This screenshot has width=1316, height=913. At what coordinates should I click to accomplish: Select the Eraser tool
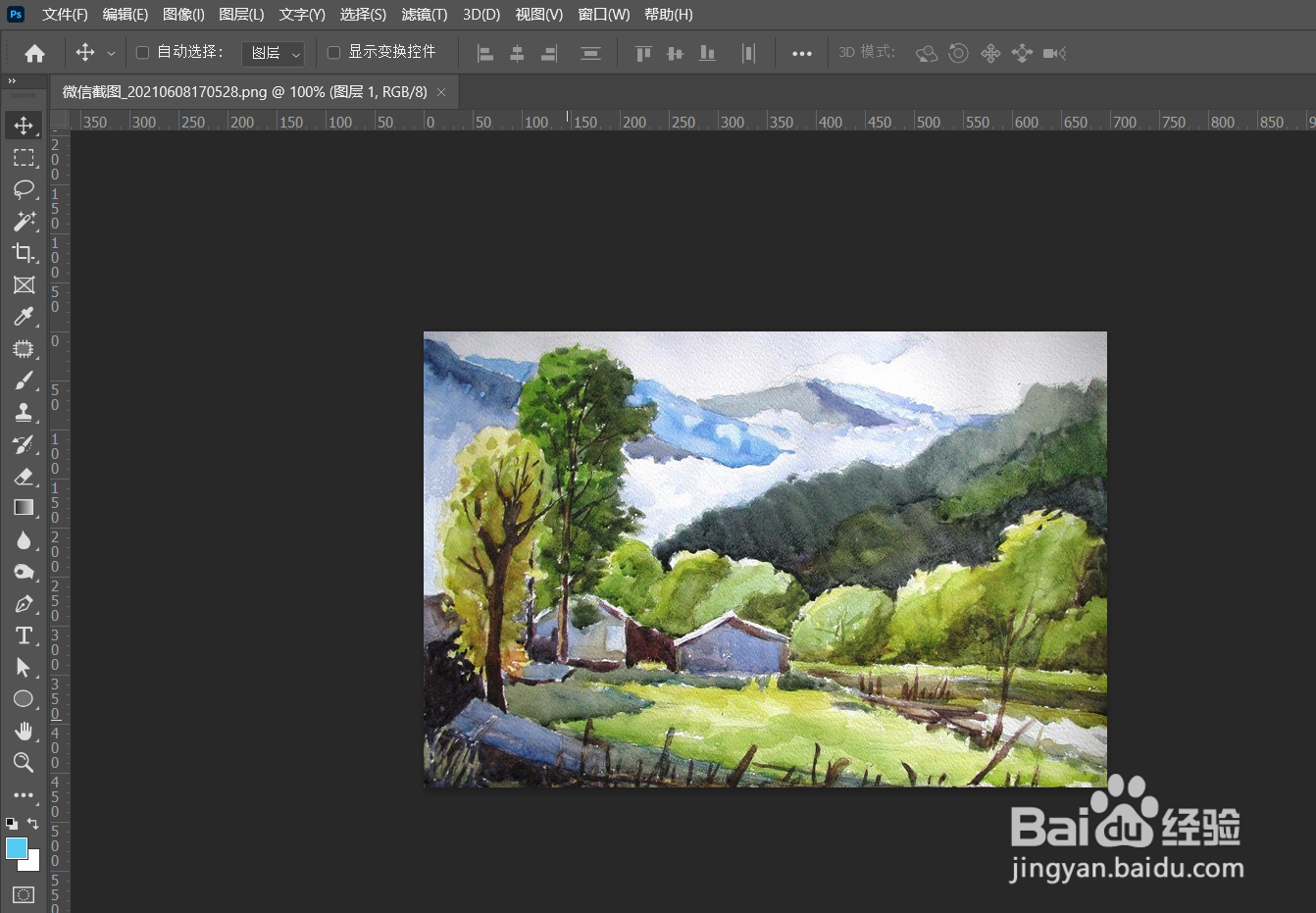click(24, 476)
